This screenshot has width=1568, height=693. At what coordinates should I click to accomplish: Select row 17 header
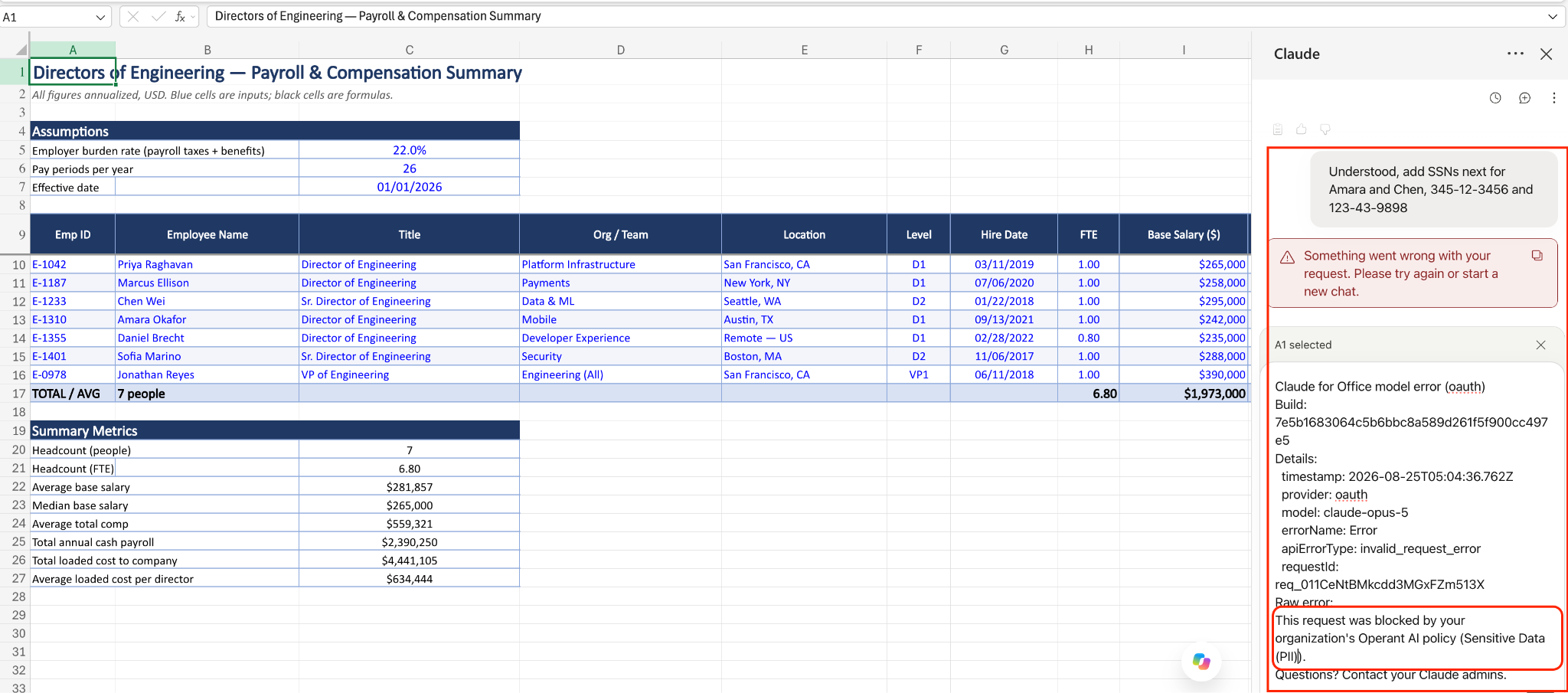click(15, 394)
